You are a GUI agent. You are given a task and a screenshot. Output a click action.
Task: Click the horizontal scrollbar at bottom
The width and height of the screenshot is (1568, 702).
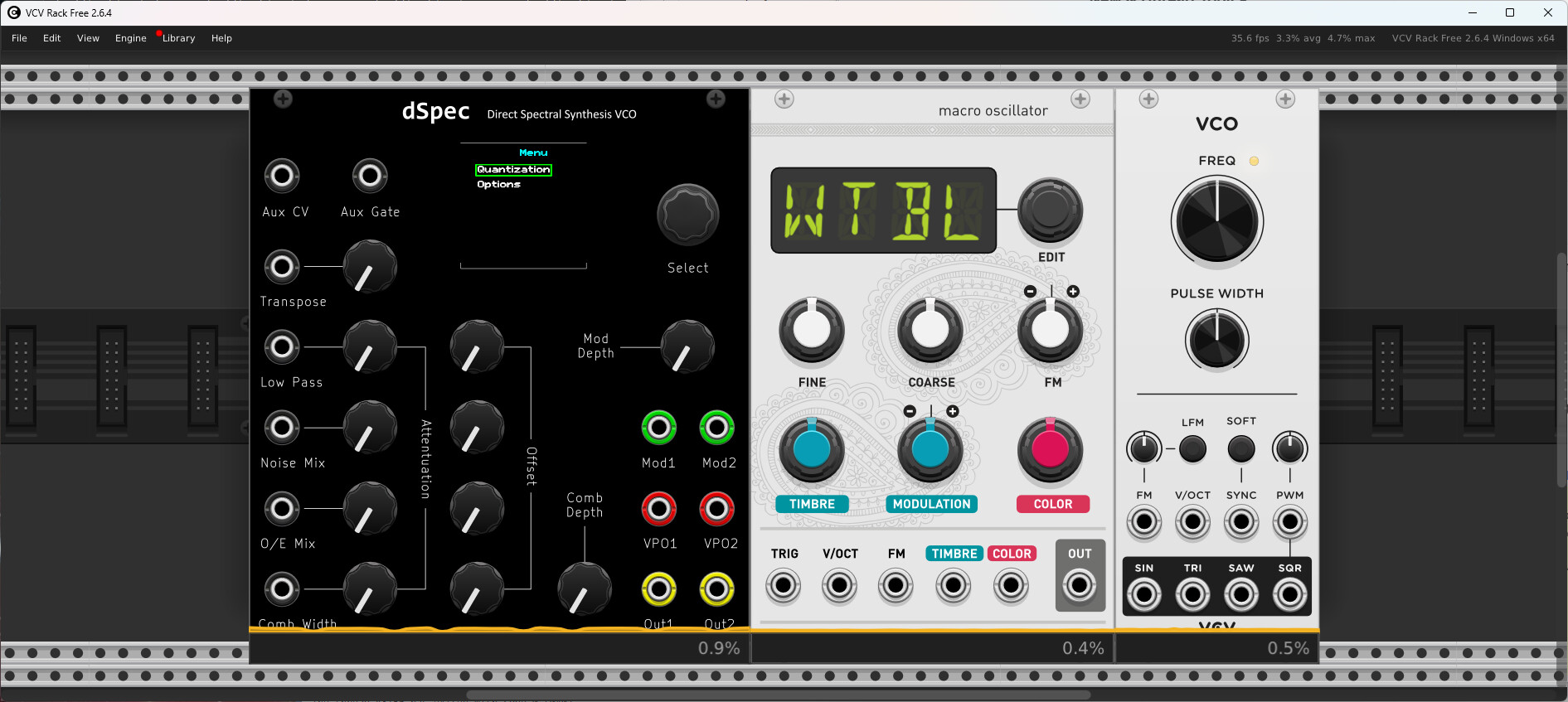(778, 695)
